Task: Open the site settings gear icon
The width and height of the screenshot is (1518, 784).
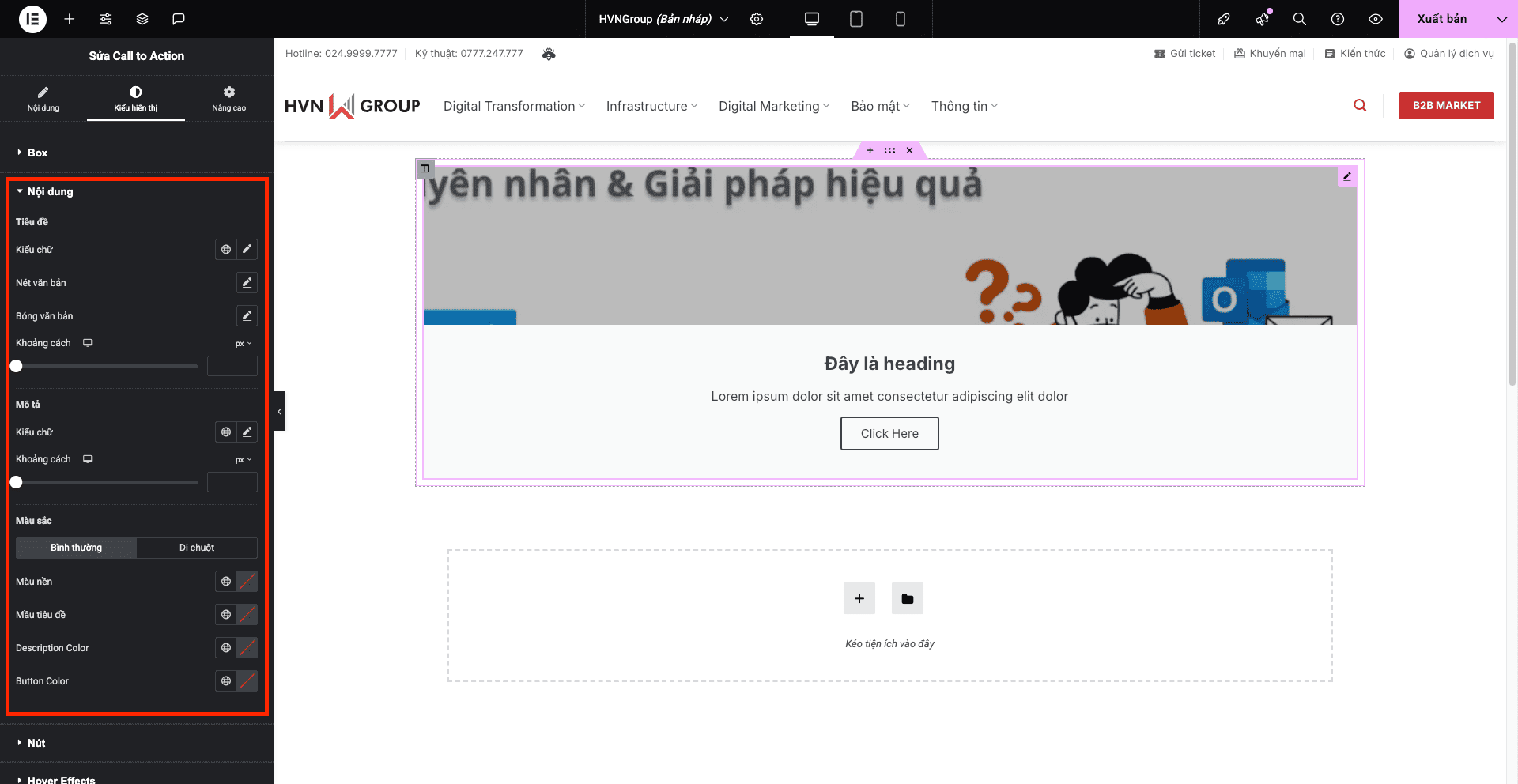Action: pos(757,19)
